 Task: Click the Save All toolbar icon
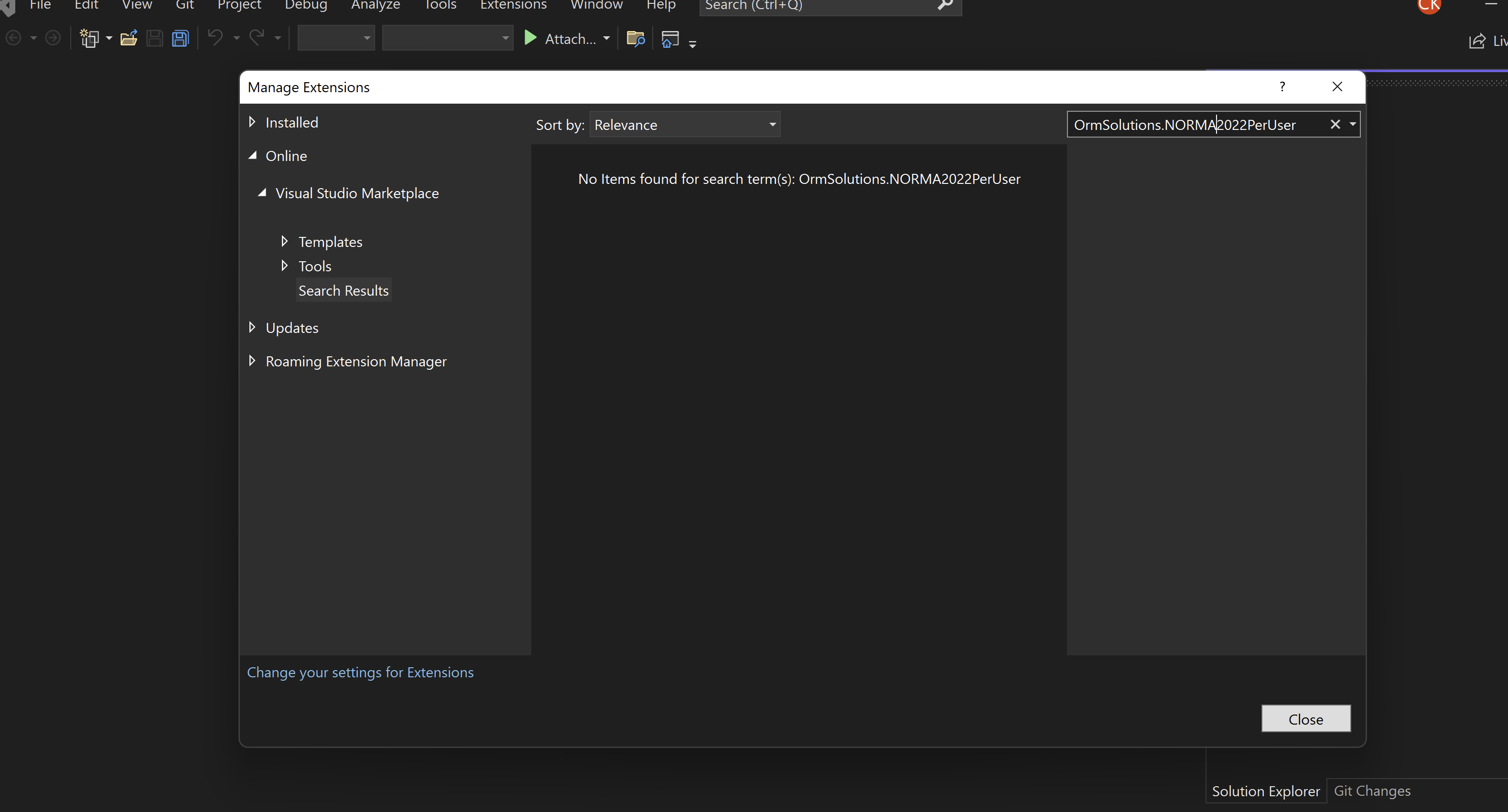tap(180, 39)
